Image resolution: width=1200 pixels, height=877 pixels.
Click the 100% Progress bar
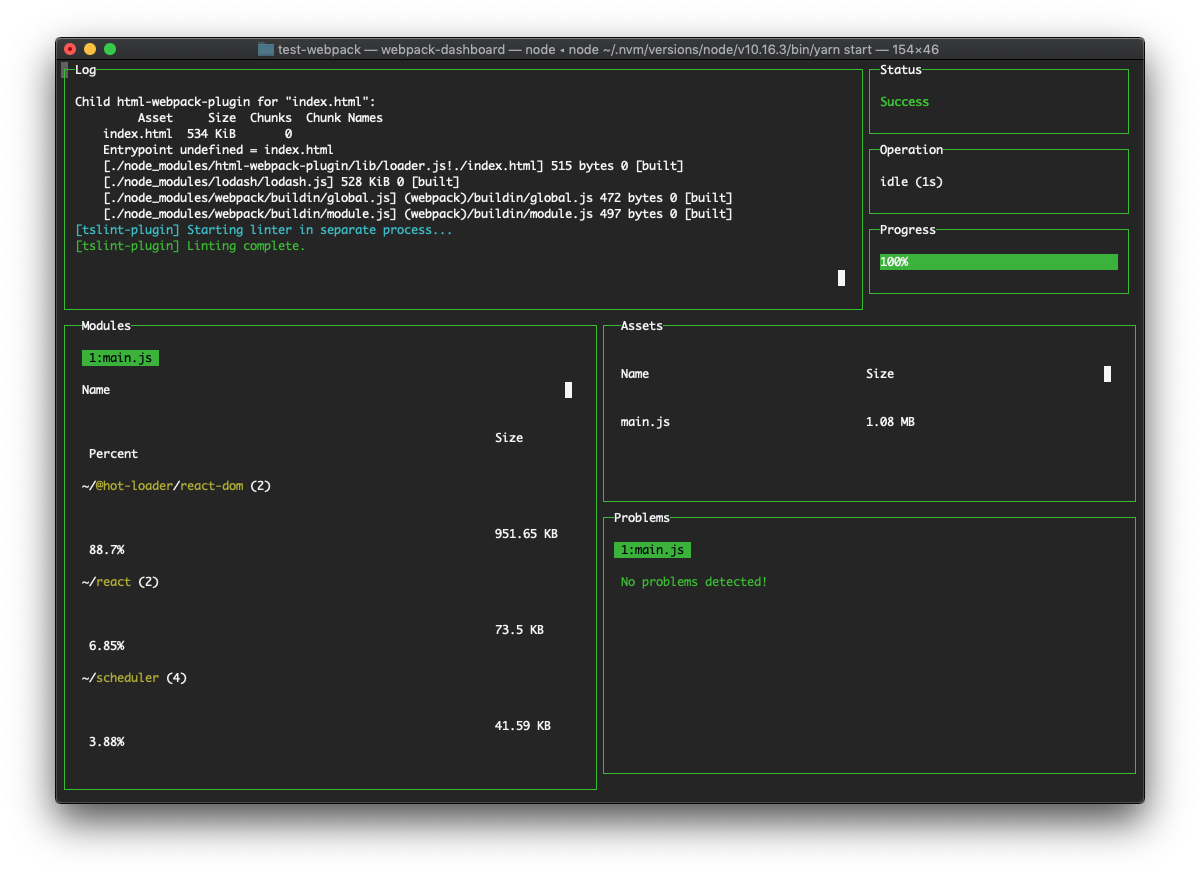(x=997, y=261)
